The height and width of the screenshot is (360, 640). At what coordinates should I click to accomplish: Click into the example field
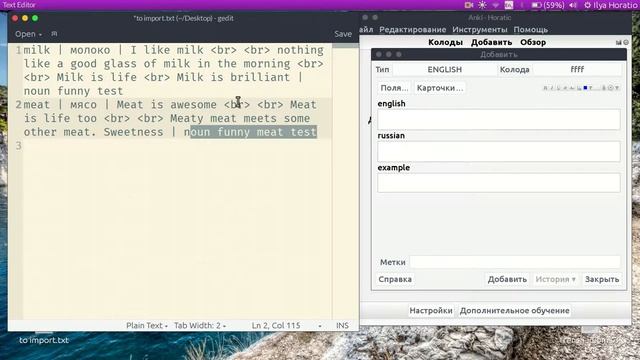[x=499, y=183]
